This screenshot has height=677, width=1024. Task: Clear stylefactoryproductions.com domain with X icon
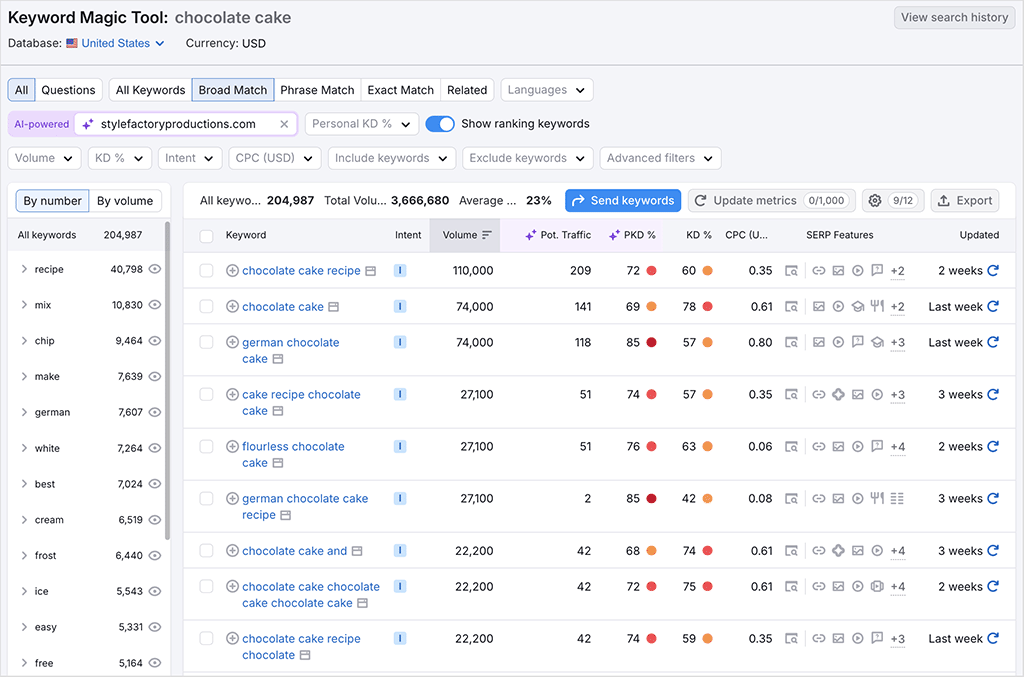[284, 124]
